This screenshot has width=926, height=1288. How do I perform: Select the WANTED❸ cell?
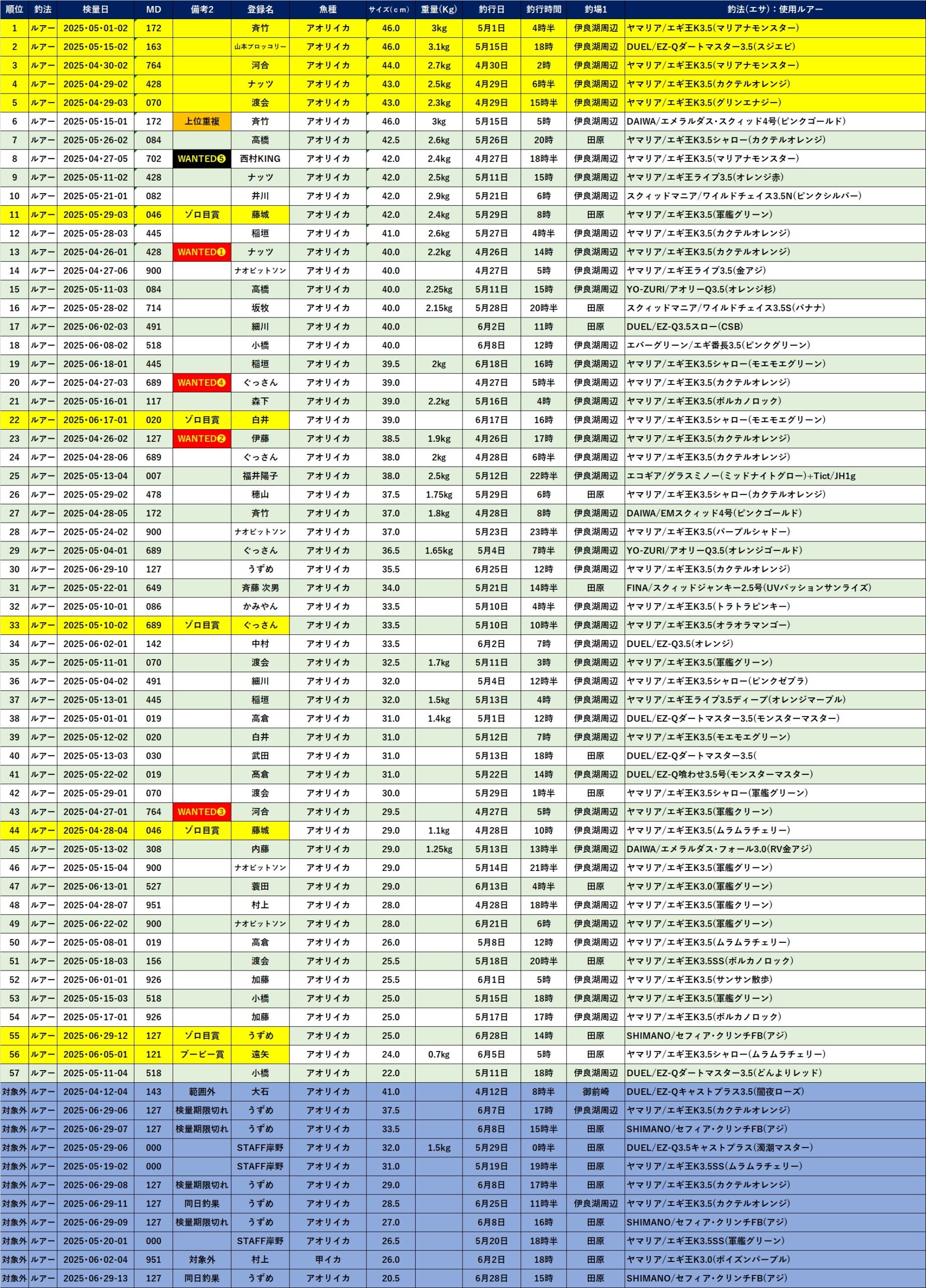point(202,812)
